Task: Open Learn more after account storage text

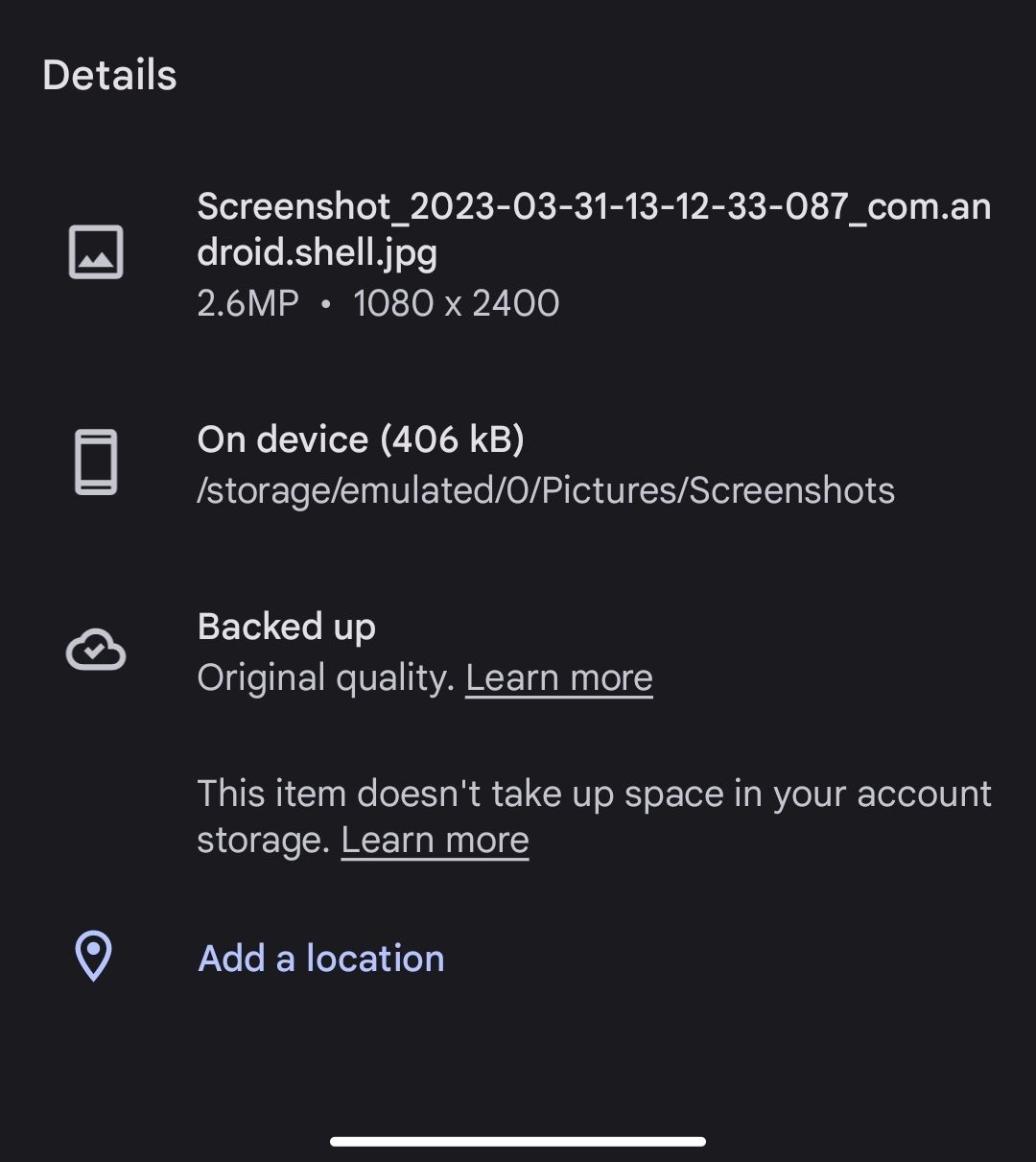Action: click(x=435, y=841)
